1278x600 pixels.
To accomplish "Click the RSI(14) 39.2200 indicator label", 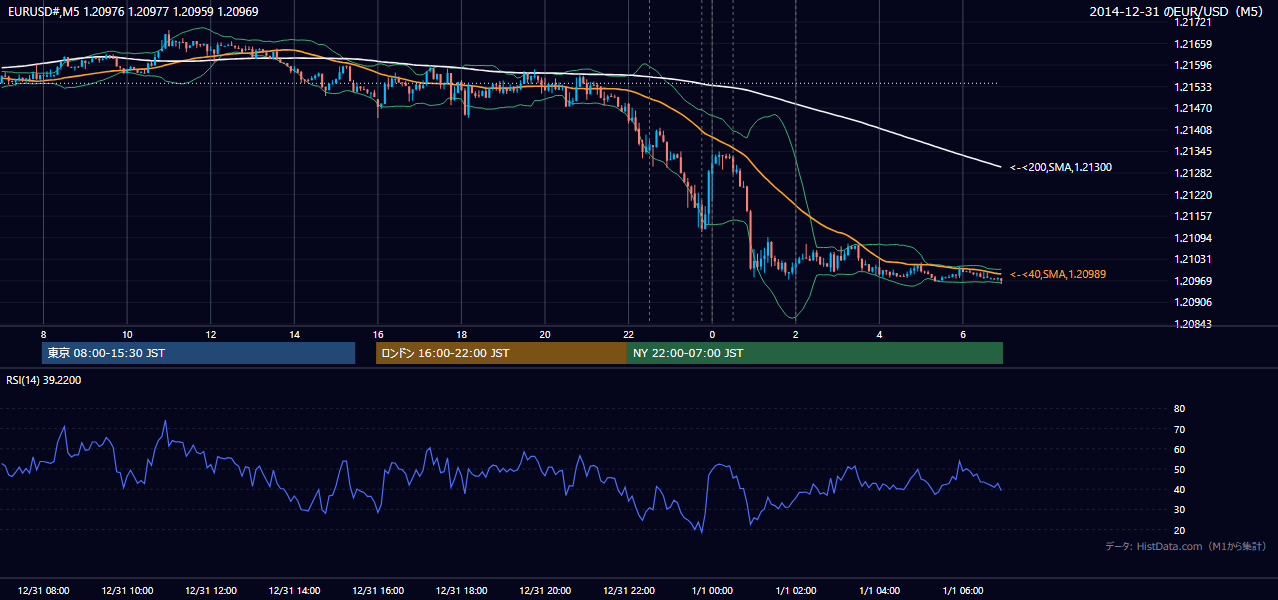I will click(x=44, y=380).
